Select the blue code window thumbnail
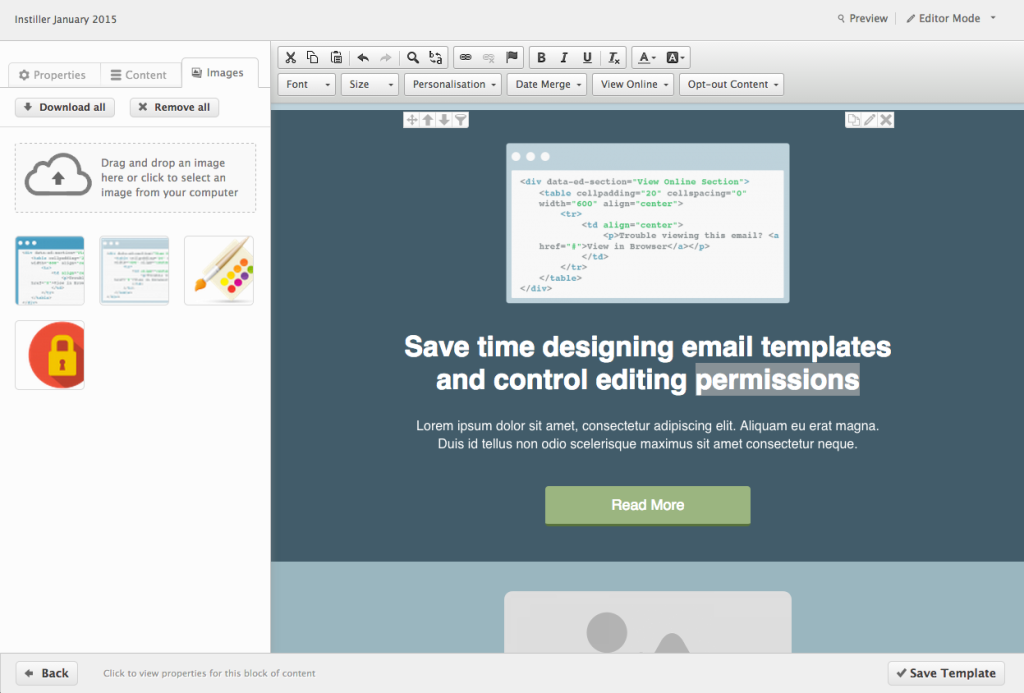The width and height of the screenshot is (1024, 693). pos(50,270)
